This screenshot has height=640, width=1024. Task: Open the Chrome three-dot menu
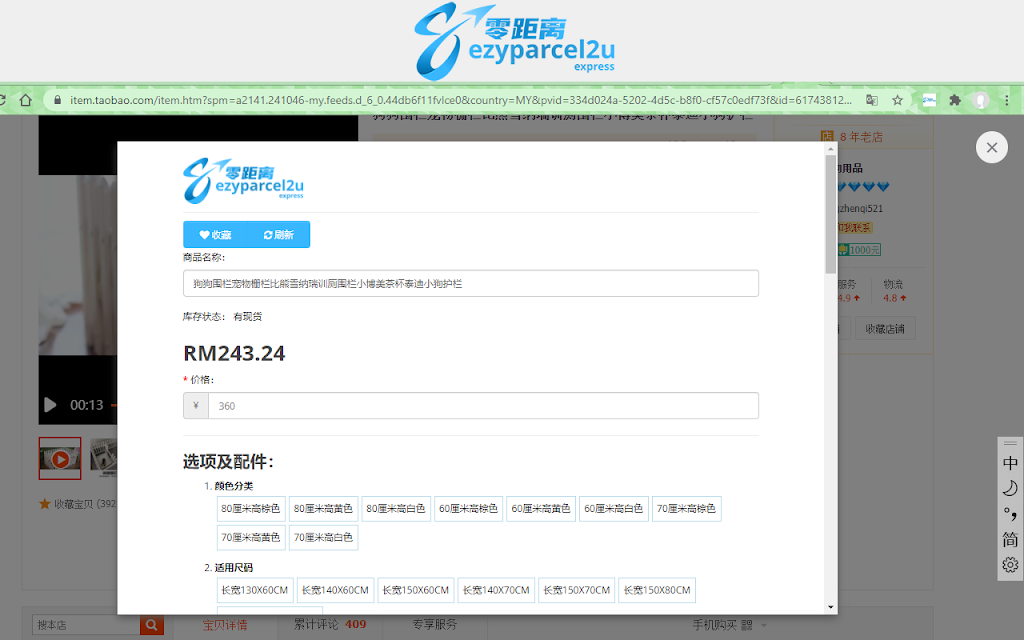(x=1006, y=100)
